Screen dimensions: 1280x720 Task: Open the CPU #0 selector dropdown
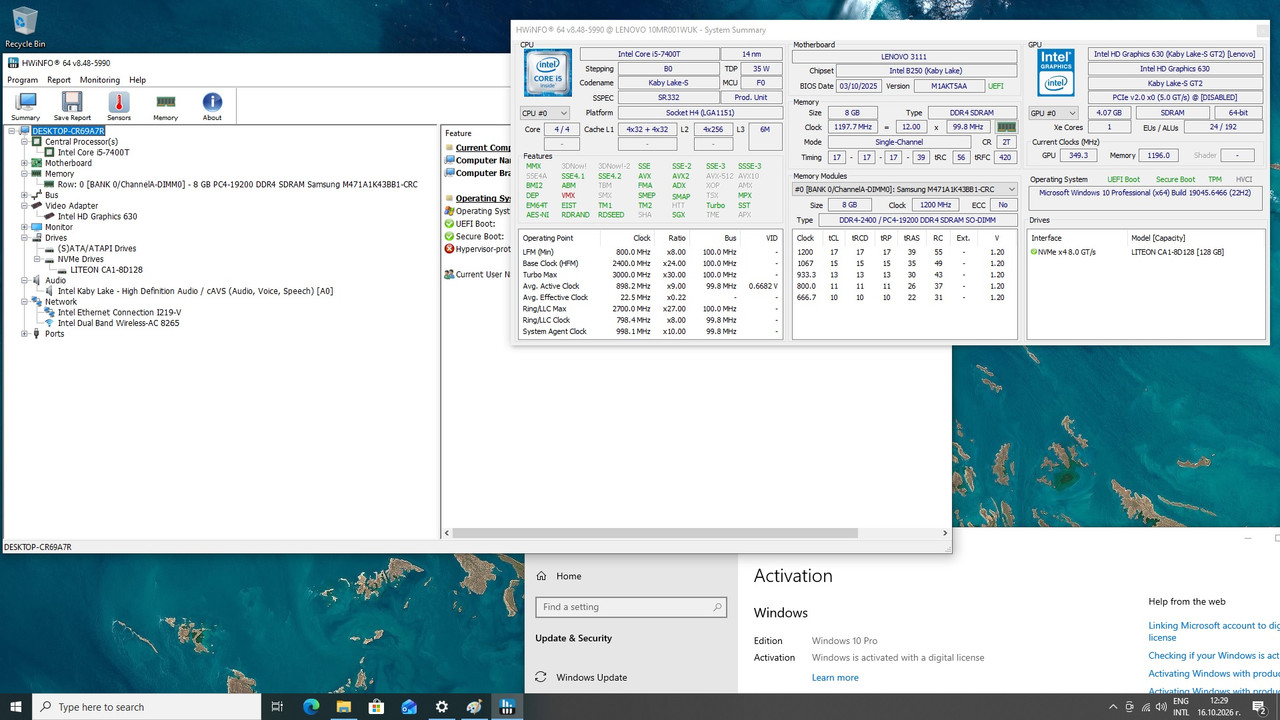click(x=545, y=113)
